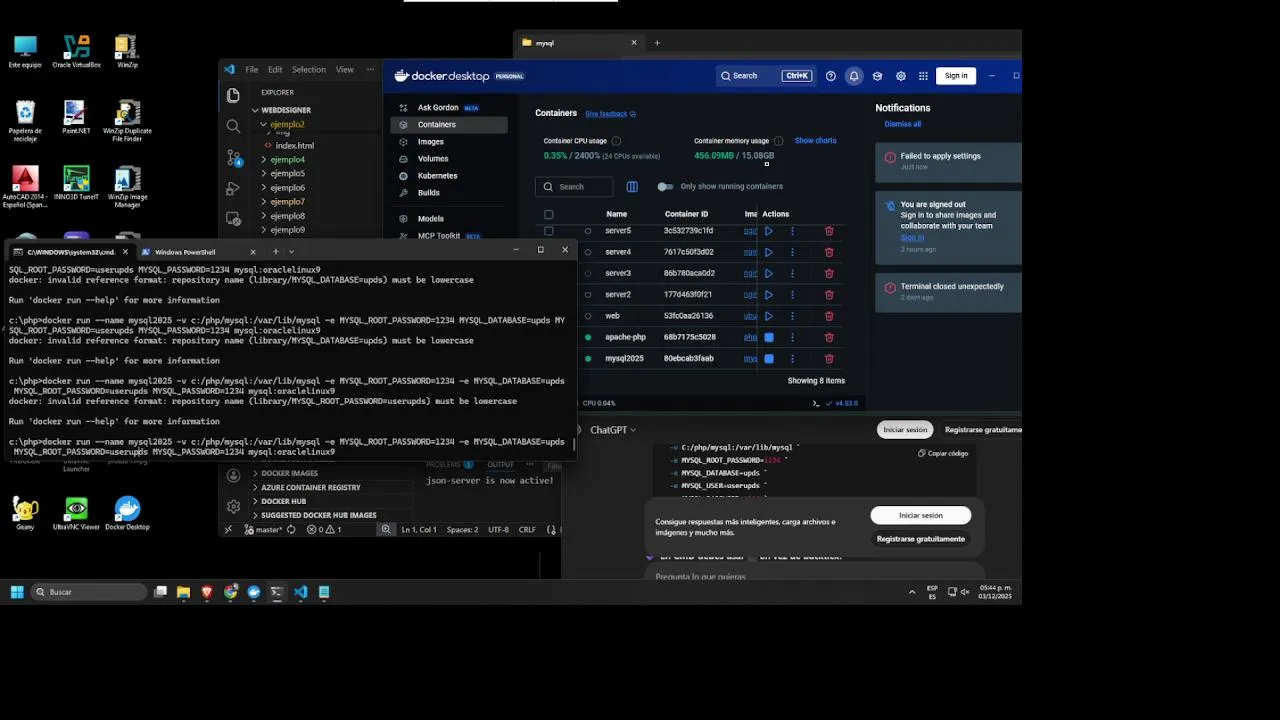Start the server4 container
The height and width of the screenshot is (720, 1280).
coord(768,252)
